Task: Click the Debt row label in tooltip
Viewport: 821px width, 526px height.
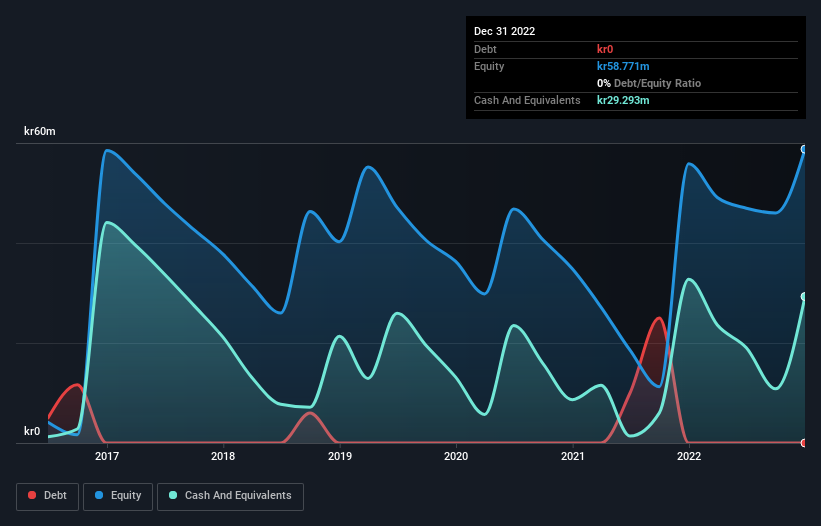Action: (x=485, y=49)
